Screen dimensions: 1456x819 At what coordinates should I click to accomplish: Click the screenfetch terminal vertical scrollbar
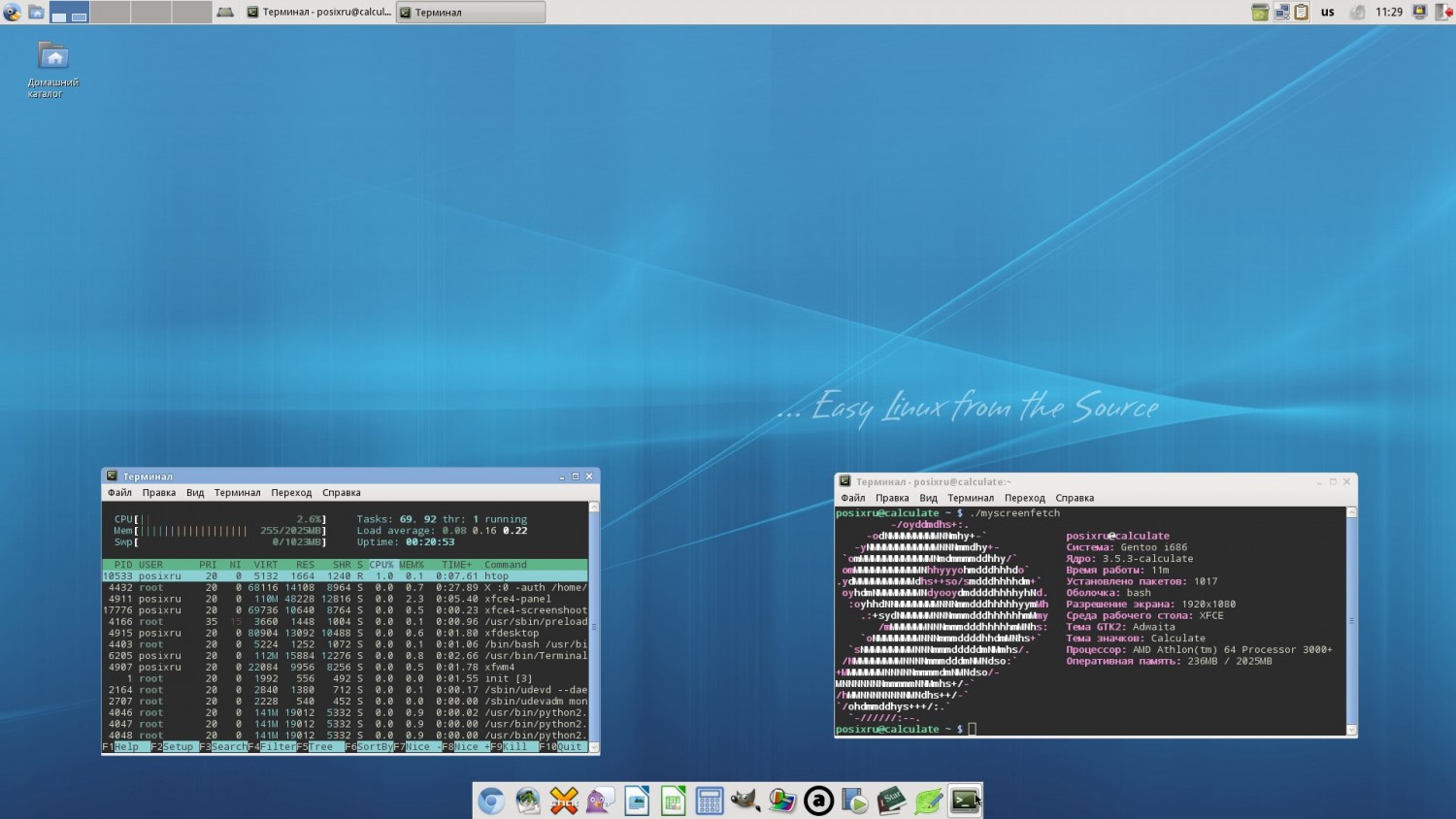coord(1351,621)
